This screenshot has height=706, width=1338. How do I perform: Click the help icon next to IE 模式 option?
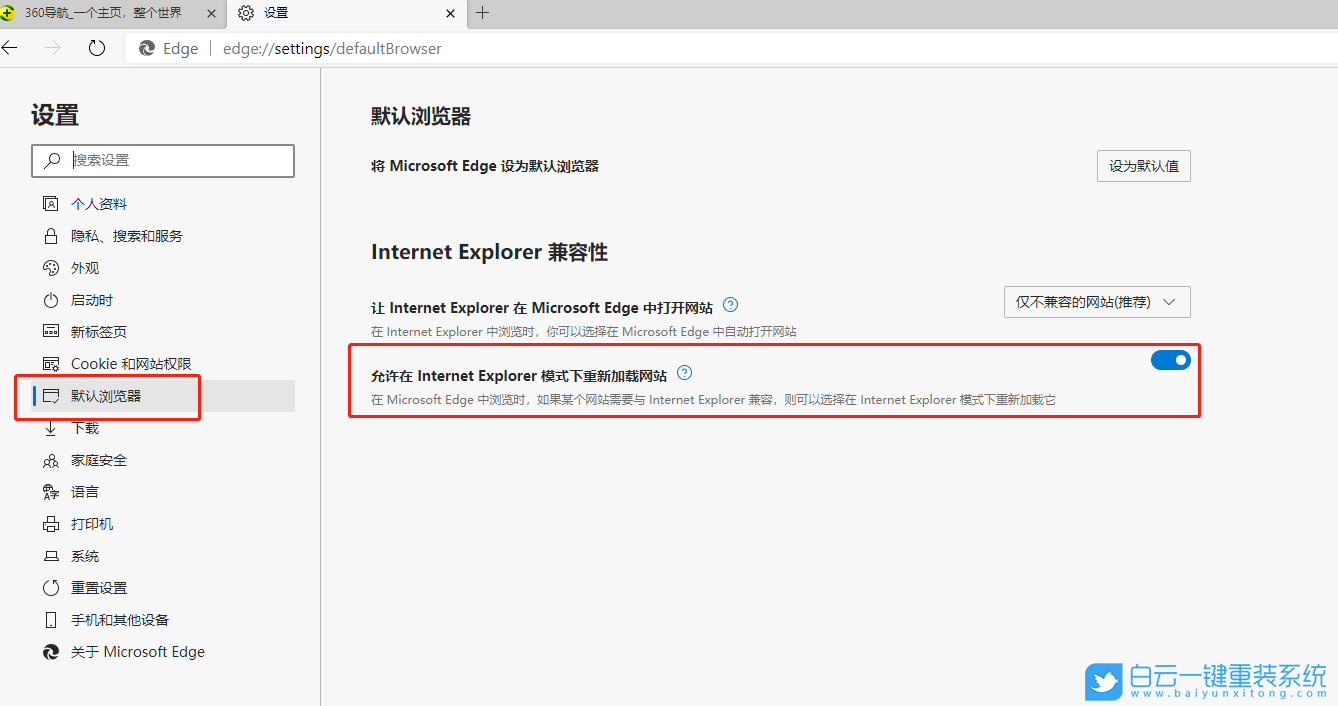point(684,372)
